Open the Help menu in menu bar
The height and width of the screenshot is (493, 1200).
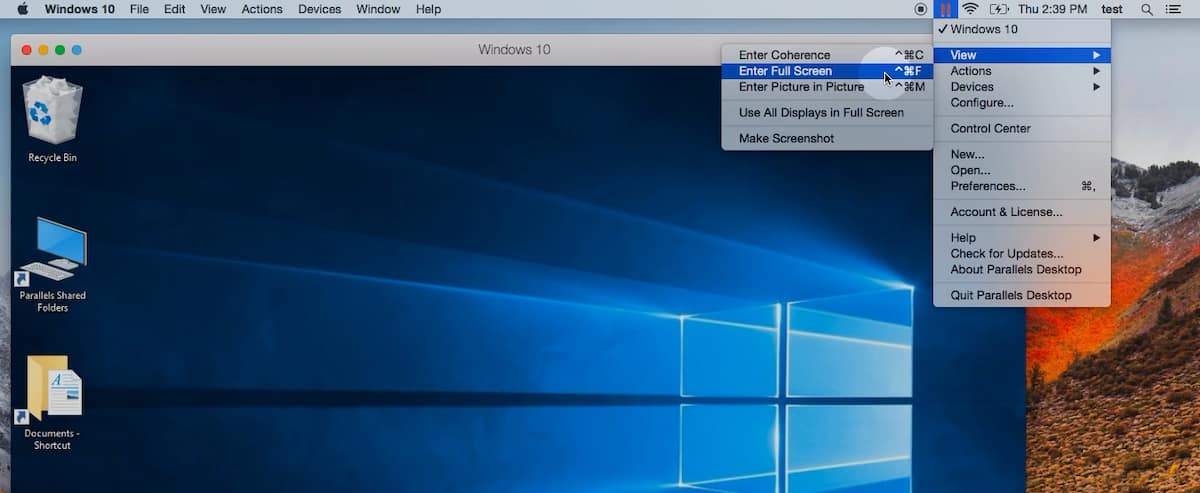pyautogui.click(x=428, y=9)
